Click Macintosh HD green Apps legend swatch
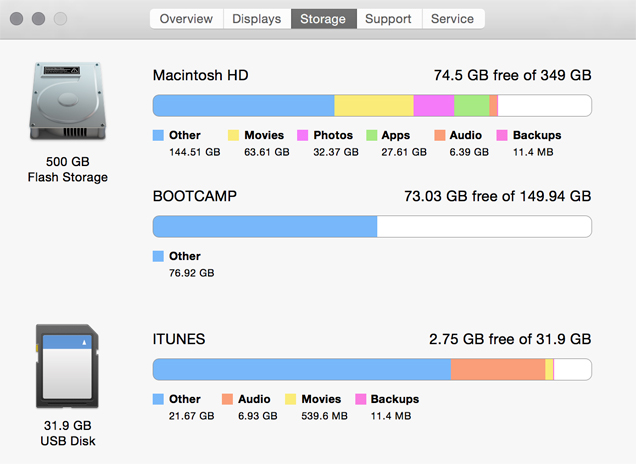The image size is (636, 464). 371,135
